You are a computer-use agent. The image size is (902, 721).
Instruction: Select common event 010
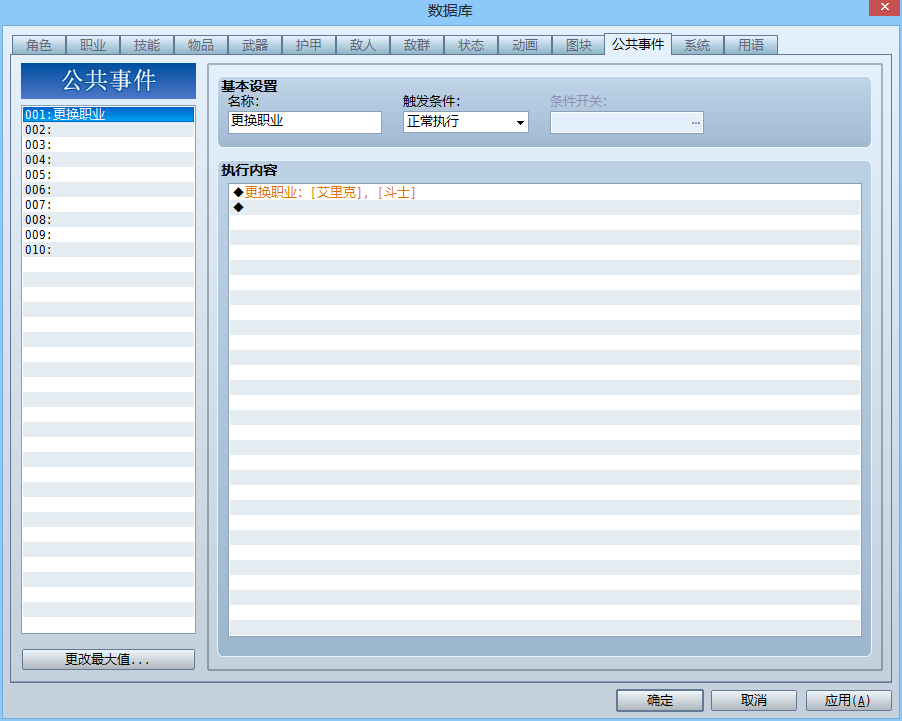coord(108,249)
